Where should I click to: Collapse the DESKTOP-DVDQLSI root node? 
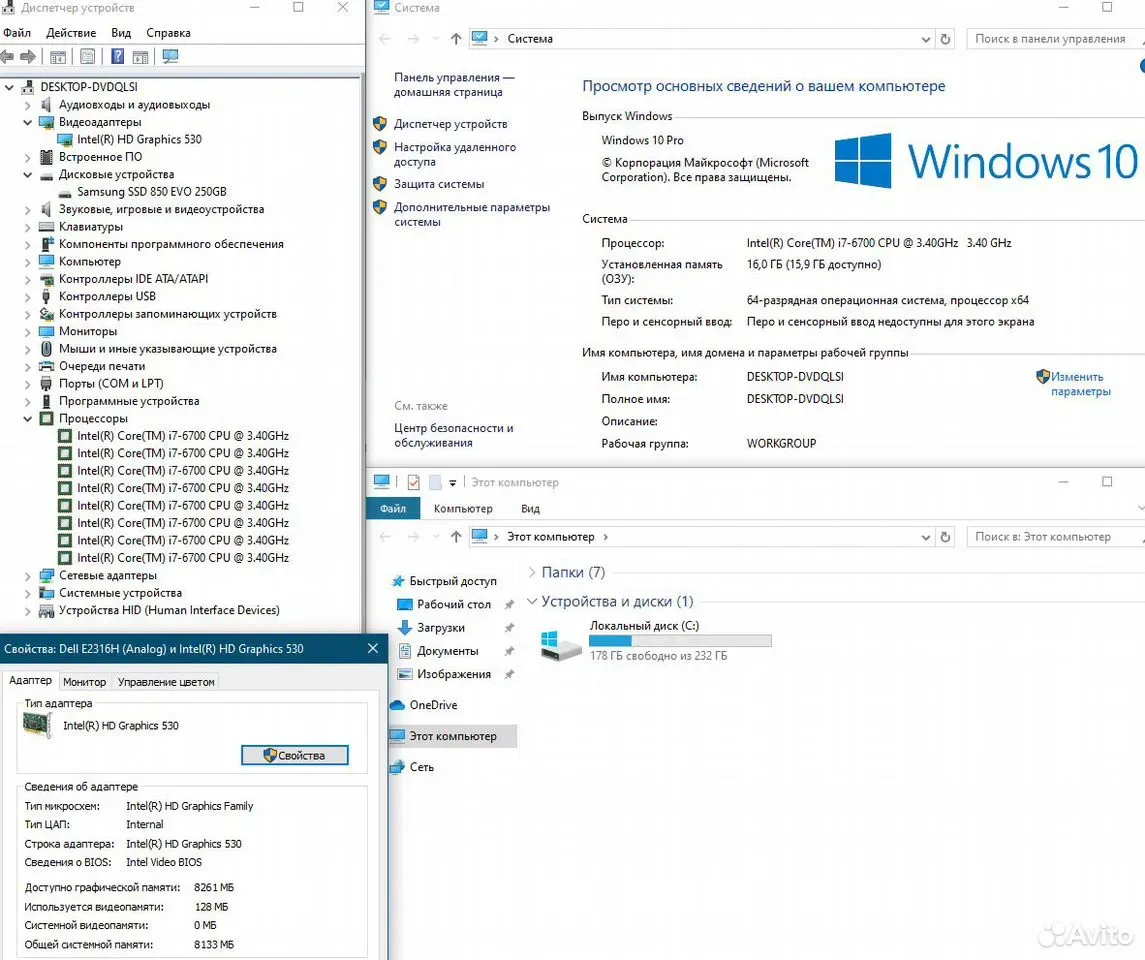click(9, 87)
